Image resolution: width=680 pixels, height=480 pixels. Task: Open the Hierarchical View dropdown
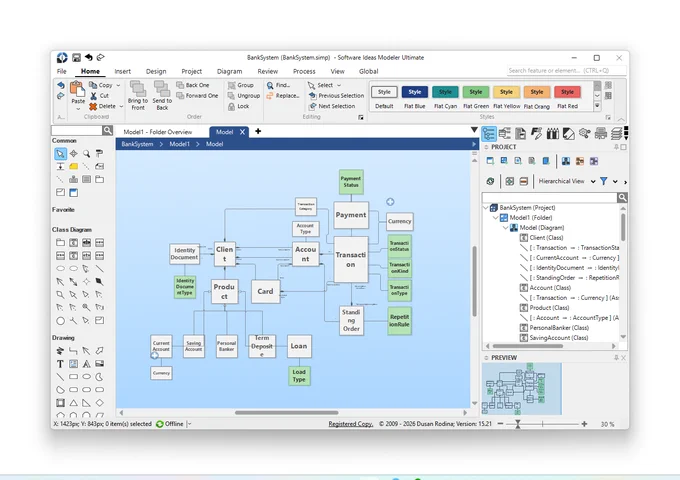point(593,181)
